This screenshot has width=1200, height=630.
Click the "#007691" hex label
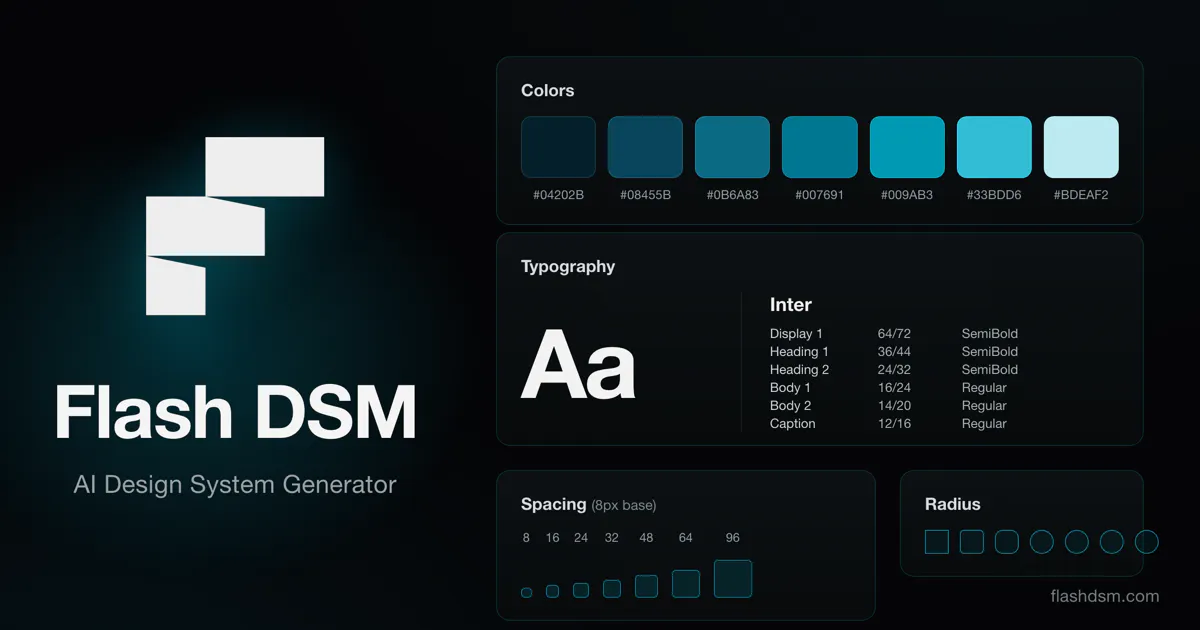point(819,195)
